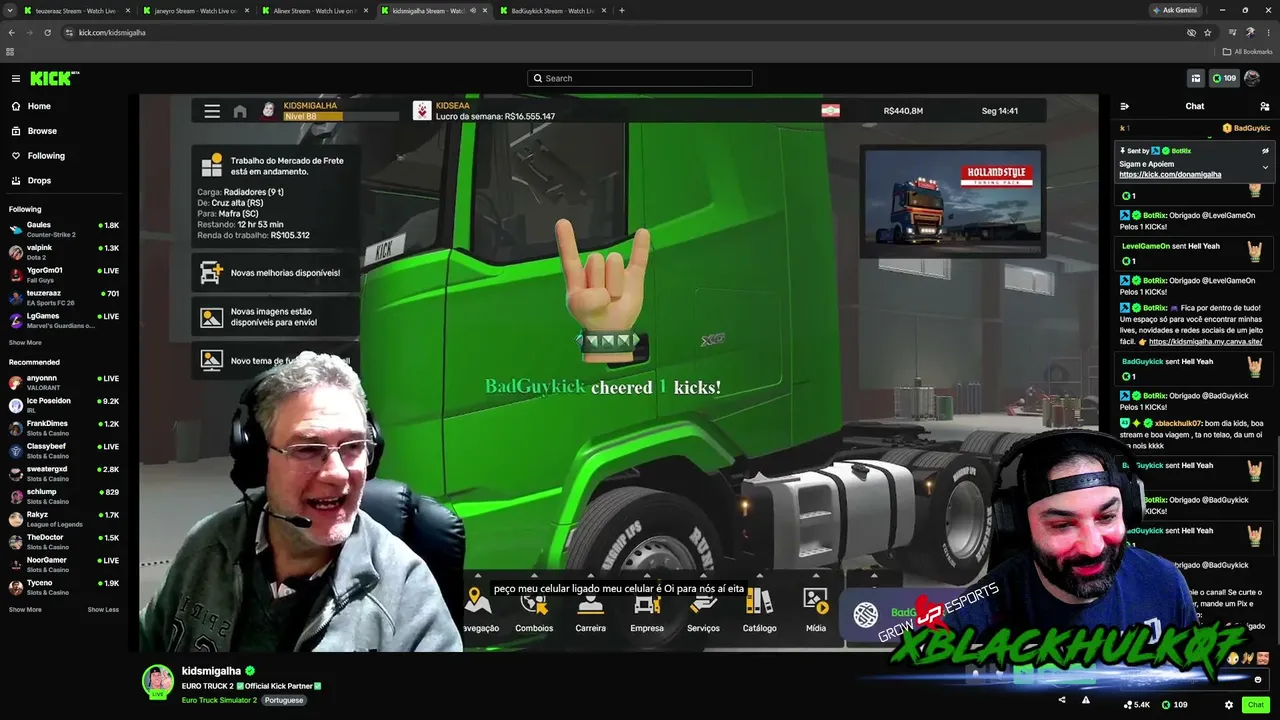Share the stream via share icon

click(1062, 700)
